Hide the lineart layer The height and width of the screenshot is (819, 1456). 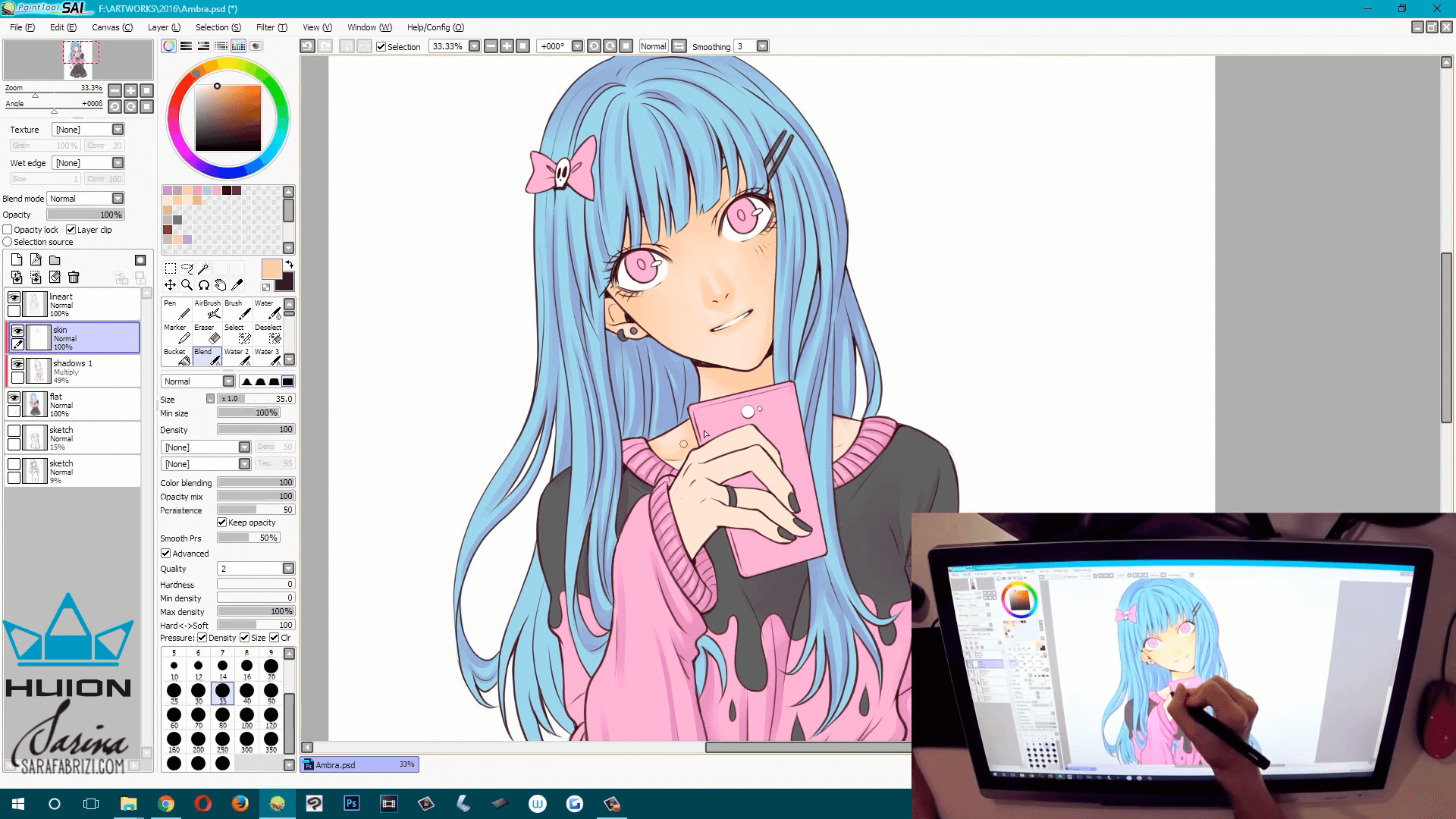click(14, 298)
